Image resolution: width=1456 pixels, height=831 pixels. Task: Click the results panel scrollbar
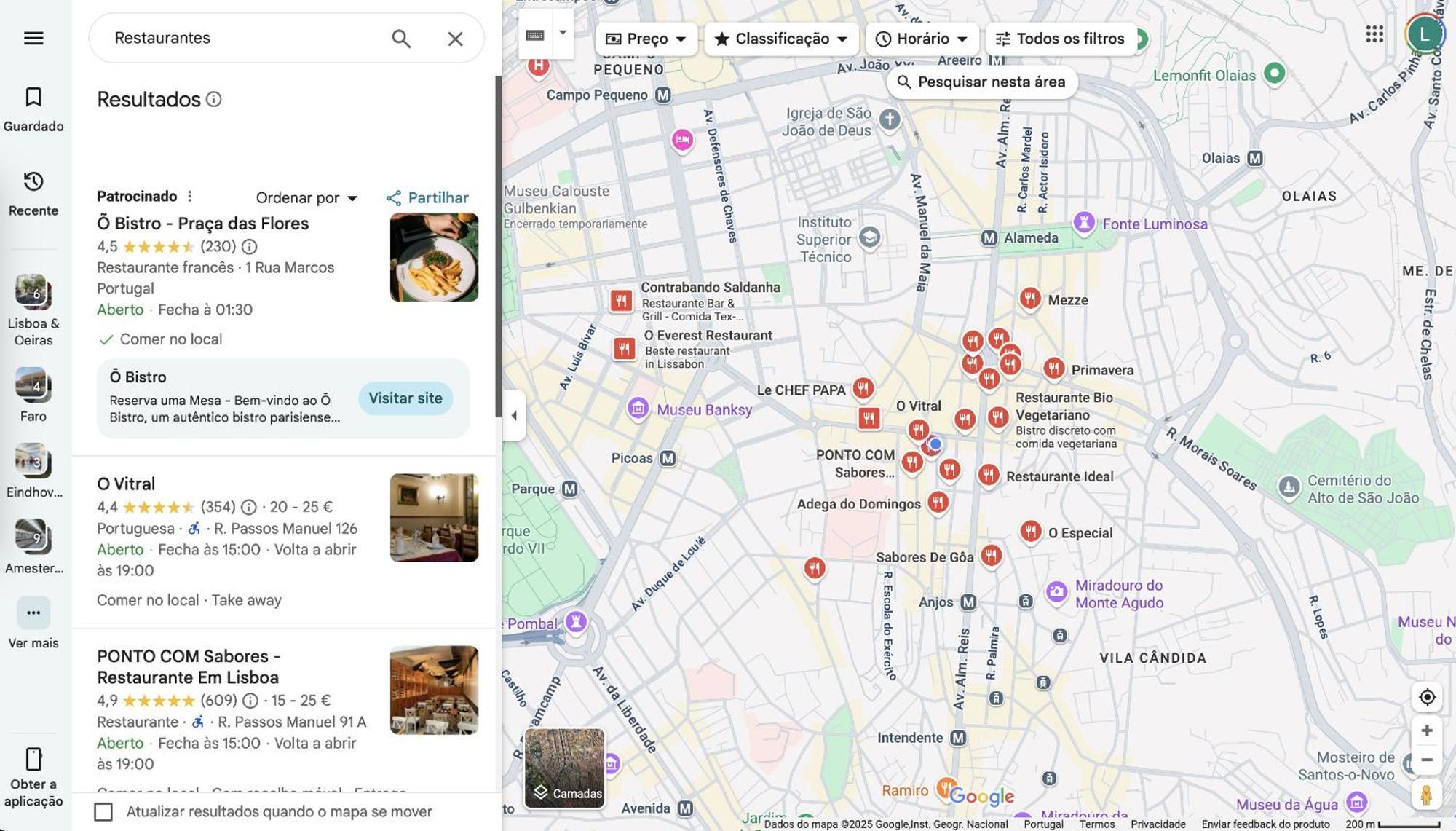click(499, 246)
